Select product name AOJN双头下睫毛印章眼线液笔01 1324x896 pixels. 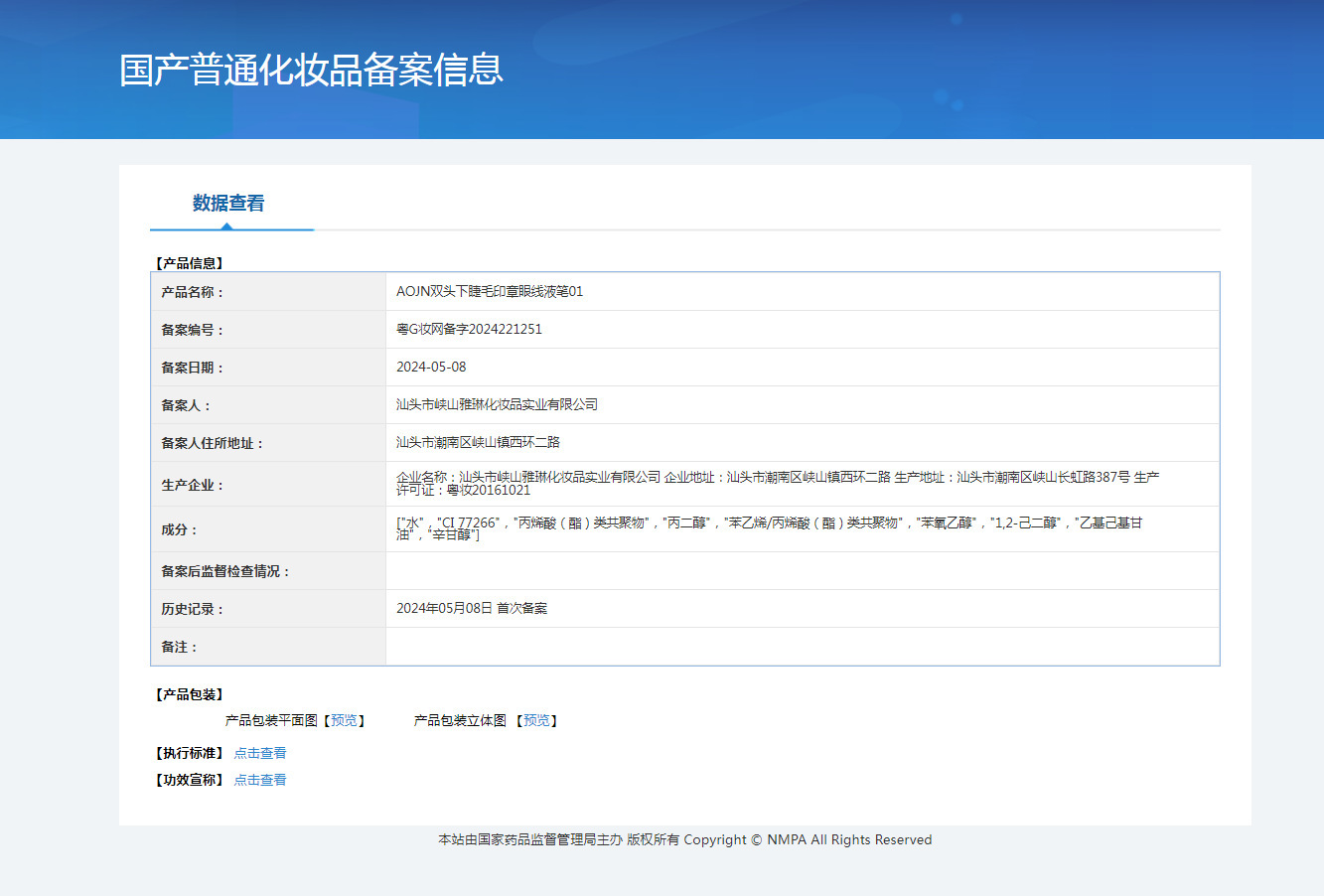490,291
